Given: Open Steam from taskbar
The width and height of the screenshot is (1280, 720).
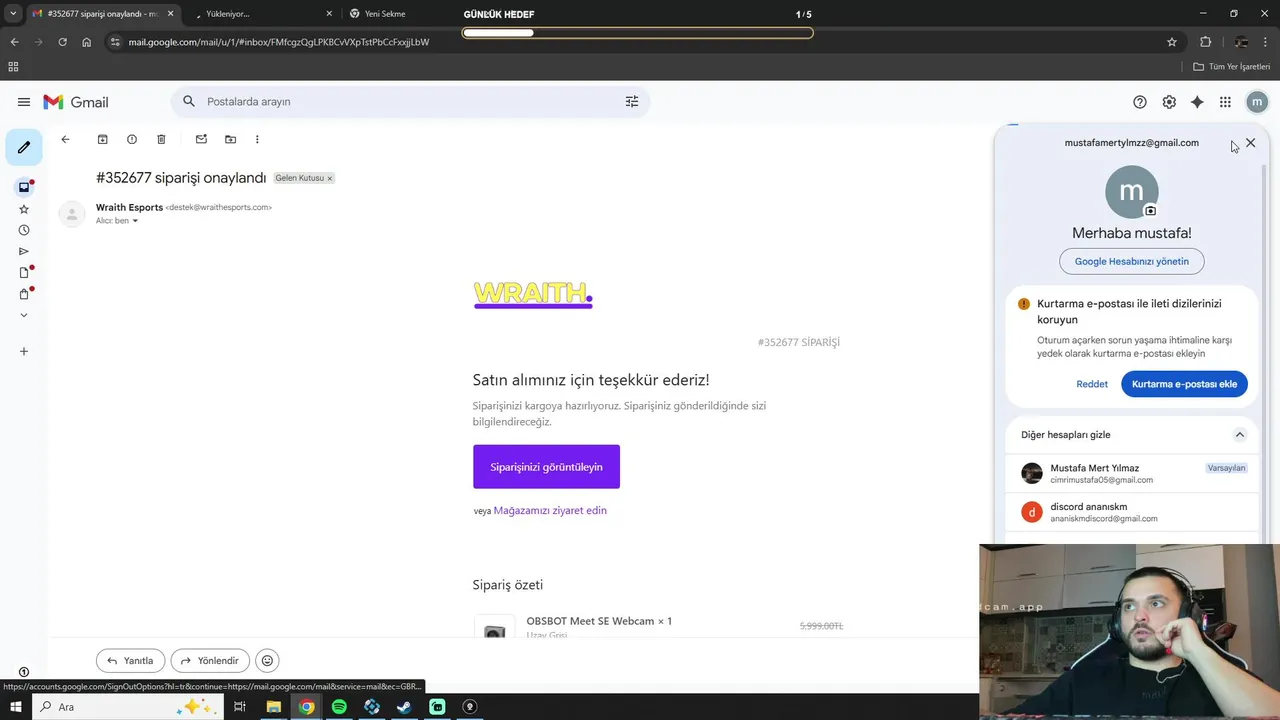Looking at the screenshot, I should point(404,707).
